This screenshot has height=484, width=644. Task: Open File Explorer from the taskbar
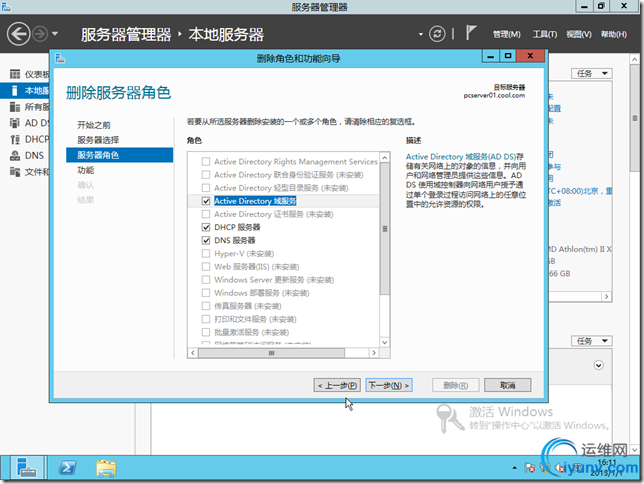click(x=106, y=468)
